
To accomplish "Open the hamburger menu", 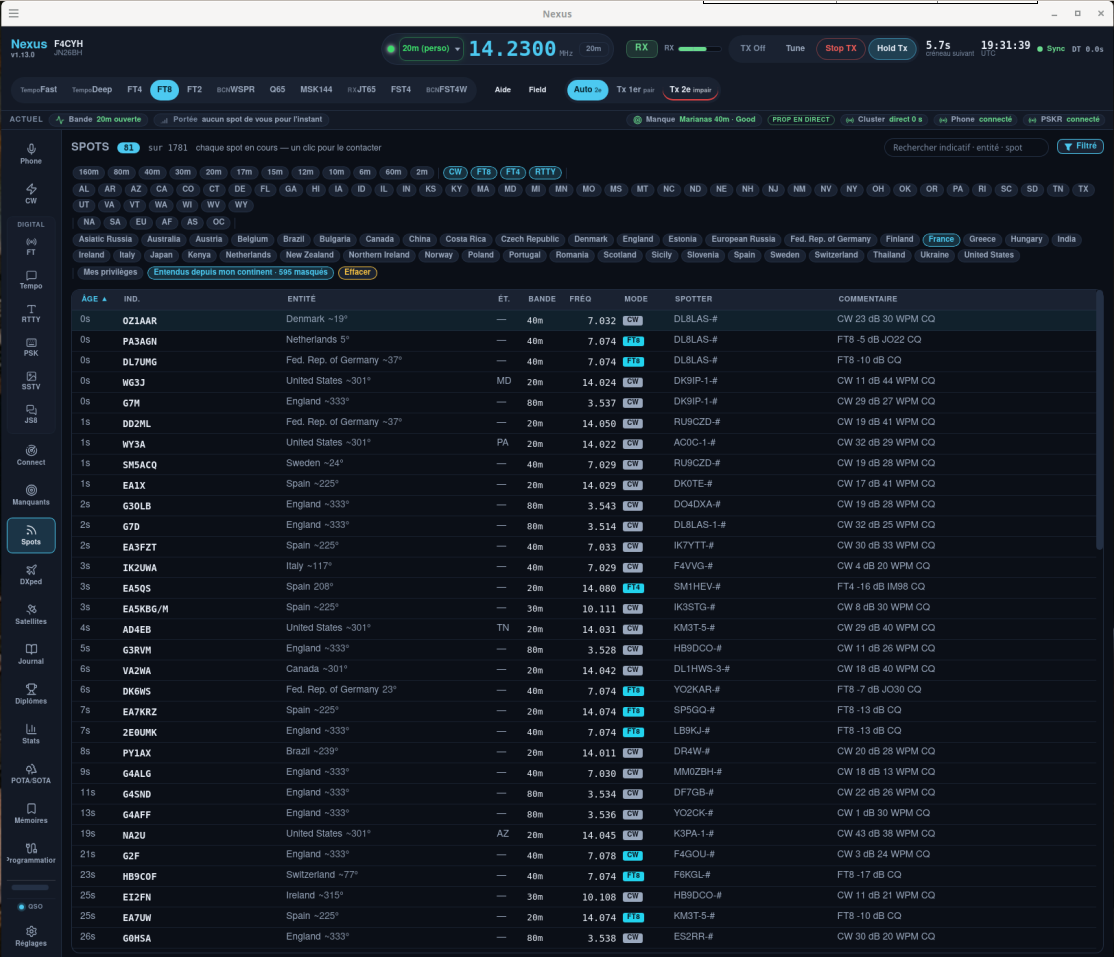I will point(13,13).
